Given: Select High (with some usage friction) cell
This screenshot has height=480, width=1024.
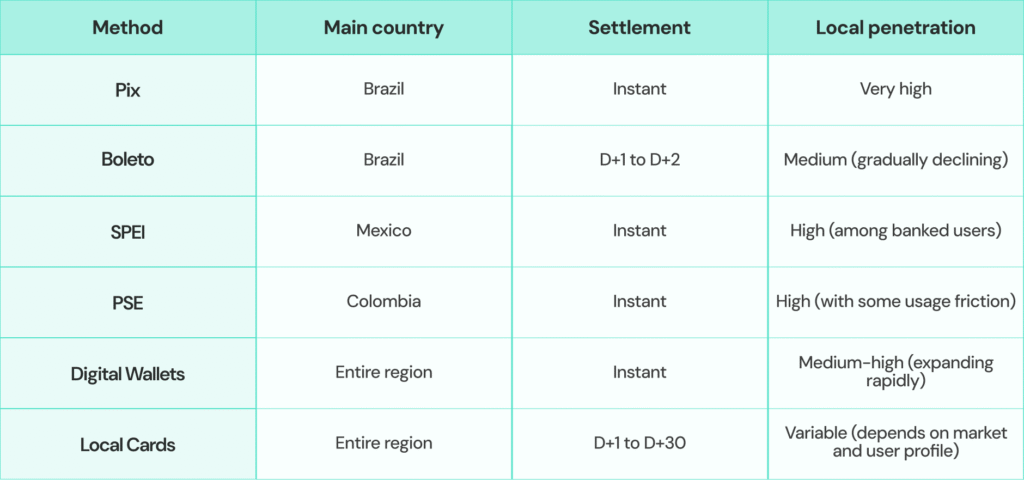Looking at the screenshot, I should coord(895,302).
